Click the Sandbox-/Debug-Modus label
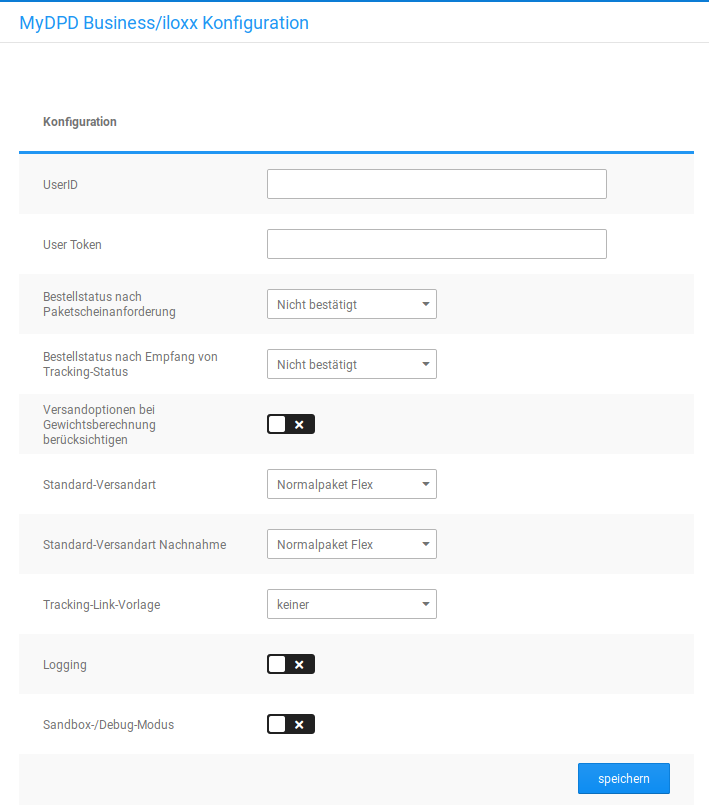Screen dimensions: 709x805 click(x=108, y=725)
